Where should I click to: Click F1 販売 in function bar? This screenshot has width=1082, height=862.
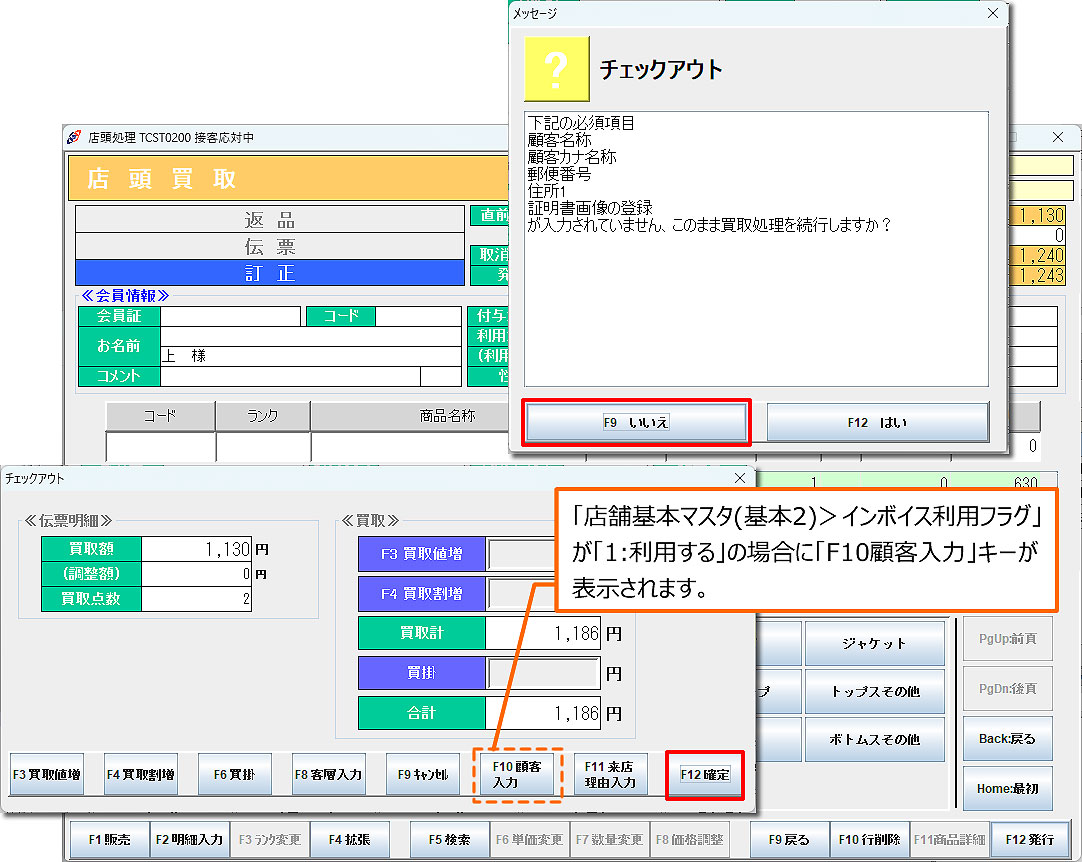(109, 839)
